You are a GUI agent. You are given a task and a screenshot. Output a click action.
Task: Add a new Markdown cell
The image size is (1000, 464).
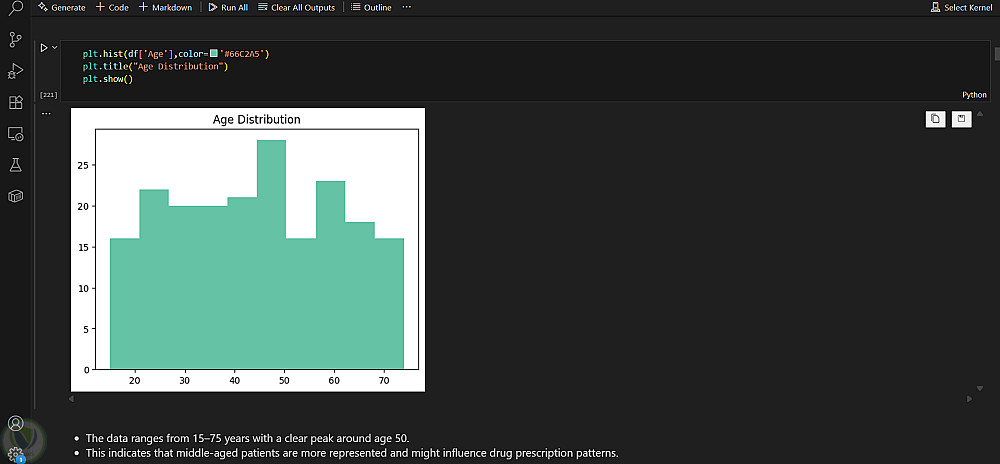point(165,7)
